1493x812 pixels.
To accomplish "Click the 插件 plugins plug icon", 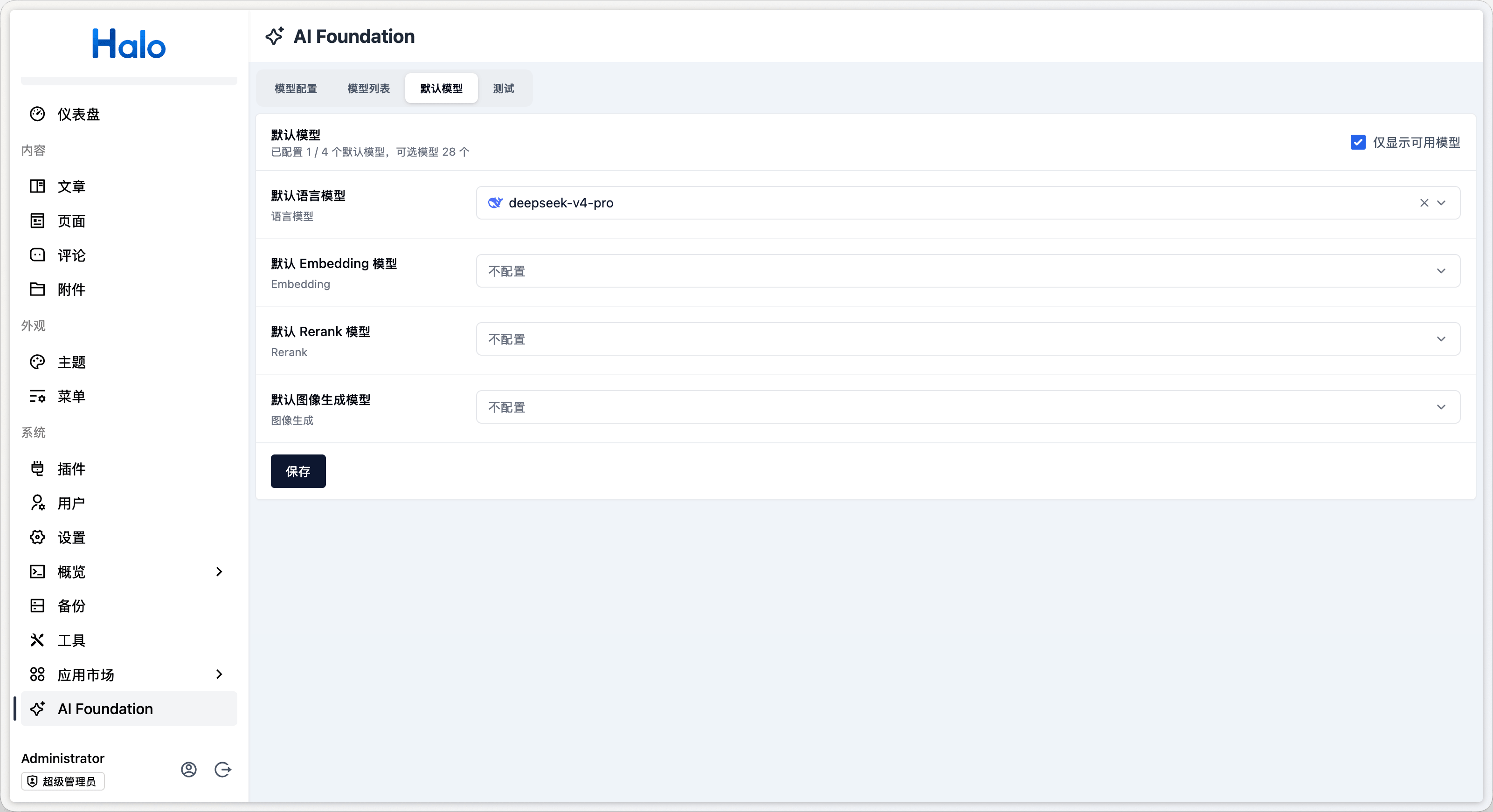I will pyautogui.click(x=37, y=468).
